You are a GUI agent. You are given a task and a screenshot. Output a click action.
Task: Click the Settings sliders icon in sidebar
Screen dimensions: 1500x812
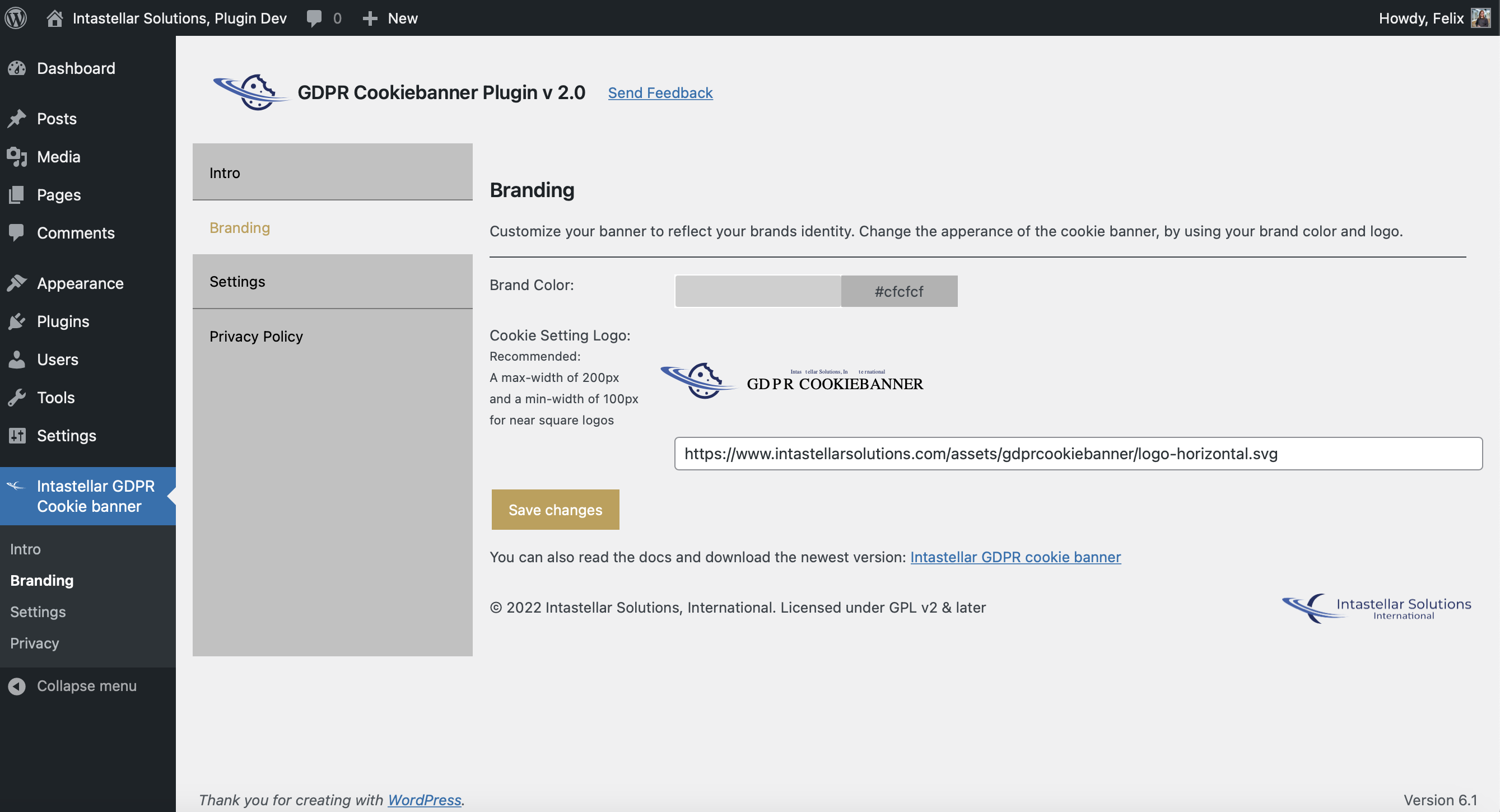[17, 435]
